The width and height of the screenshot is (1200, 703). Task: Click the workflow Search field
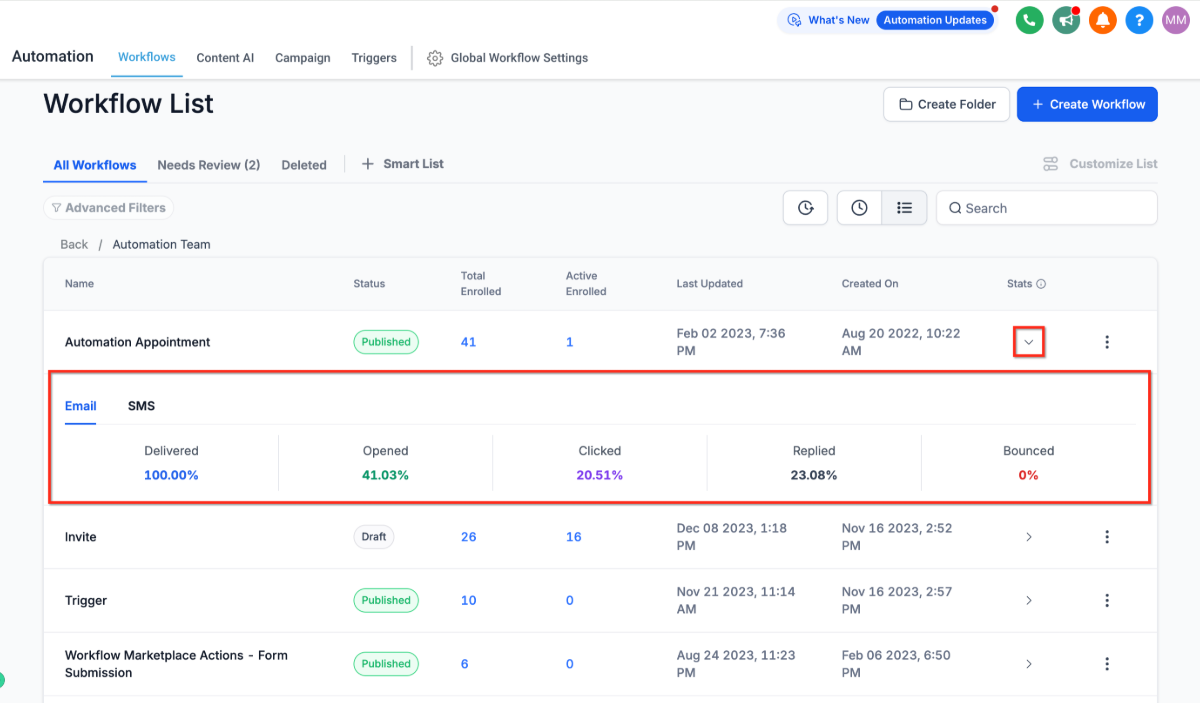coord(1046,208)
